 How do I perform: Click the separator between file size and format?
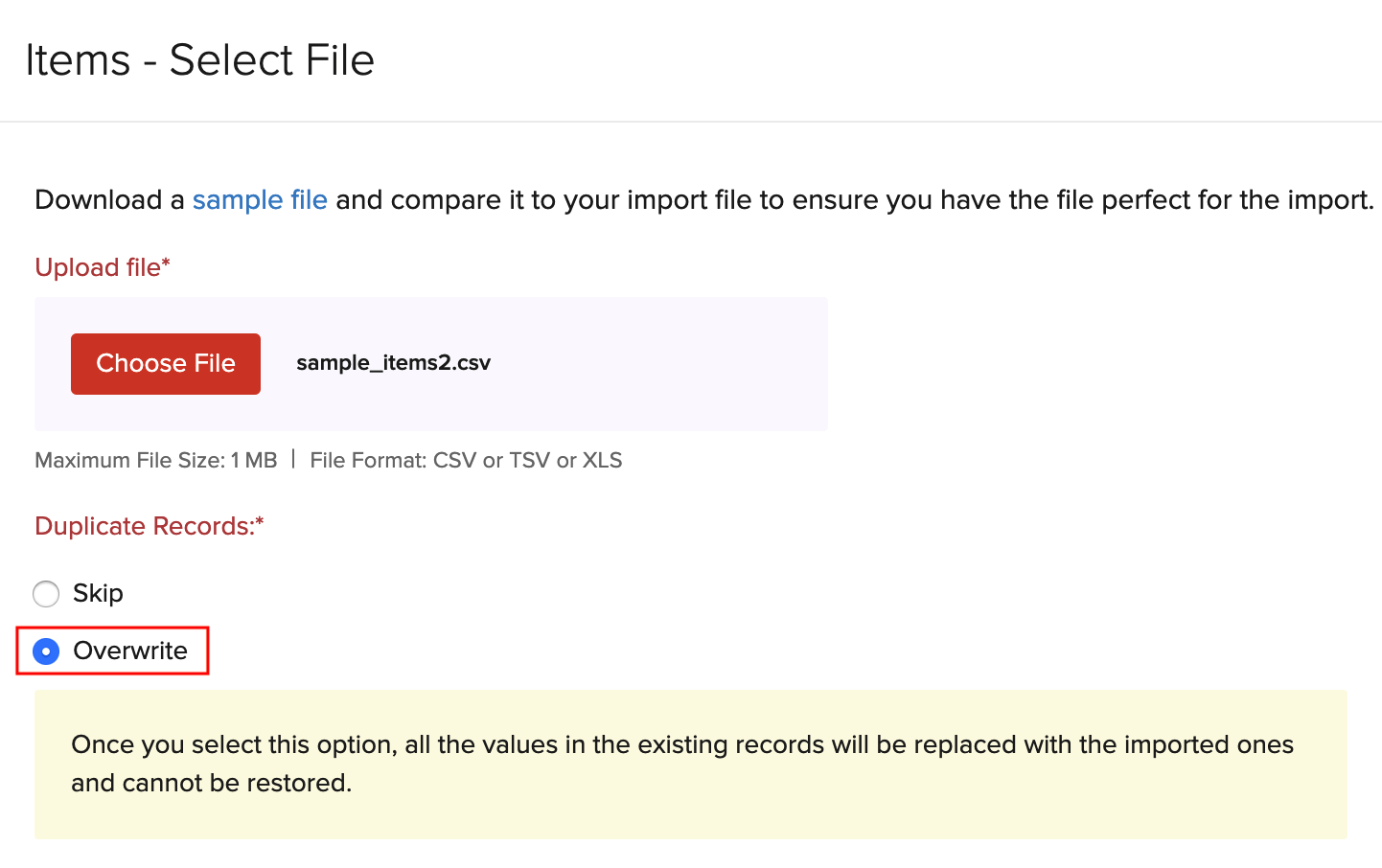point(293,460)
